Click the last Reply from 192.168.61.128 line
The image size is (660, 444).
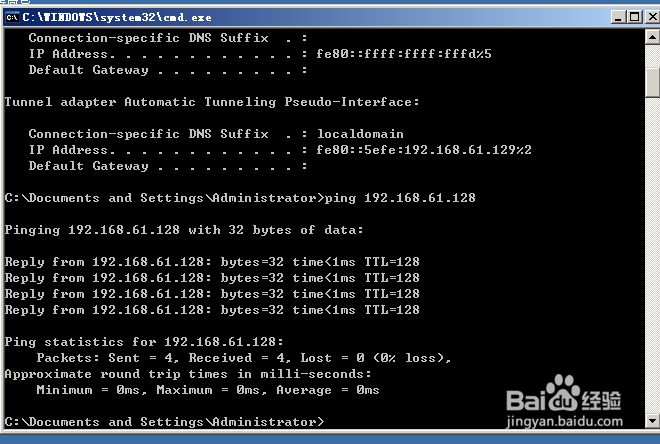[212, 310]
